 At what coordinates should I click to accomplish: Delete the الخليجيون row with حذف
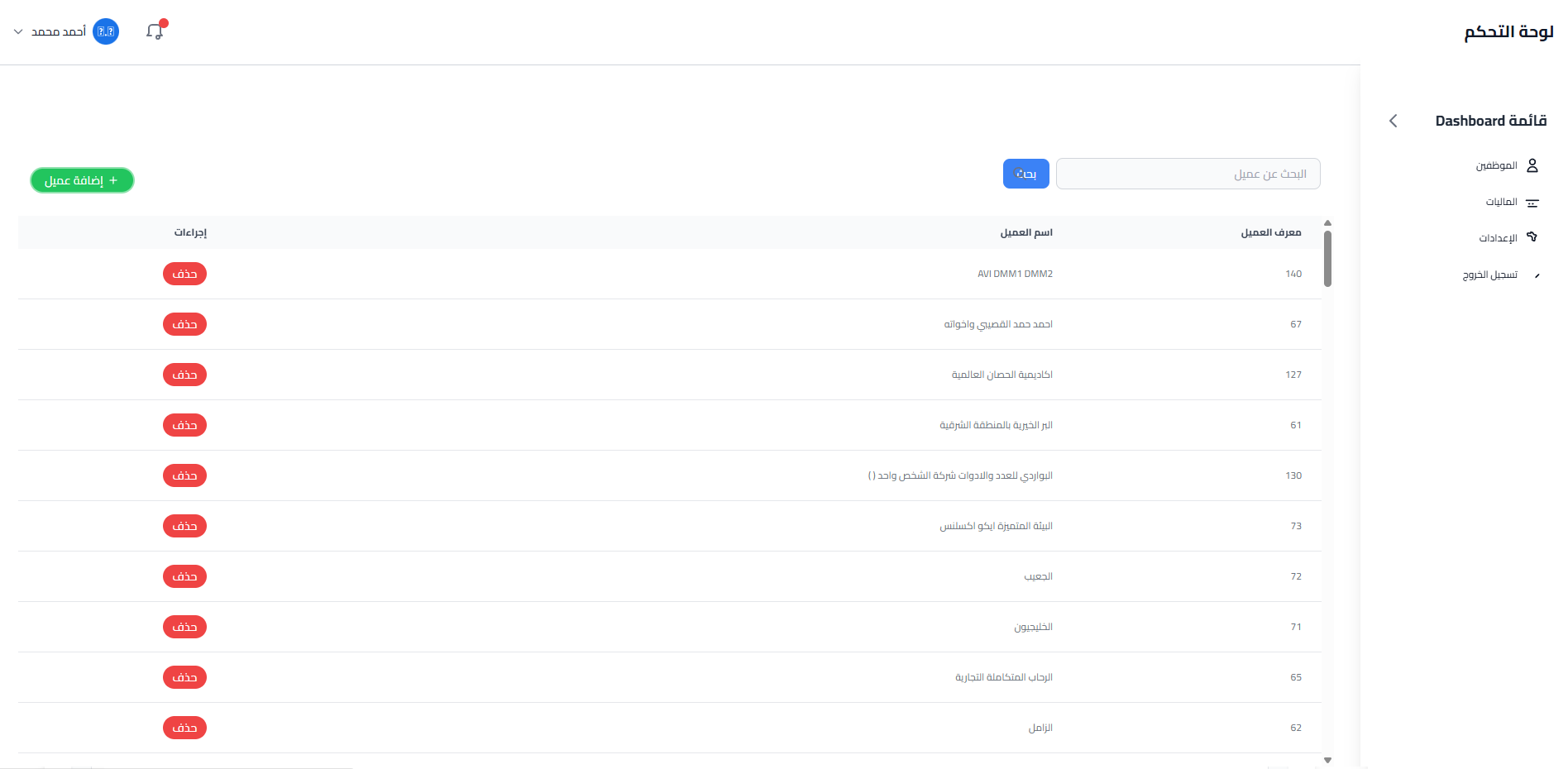[x=184, y=627]
